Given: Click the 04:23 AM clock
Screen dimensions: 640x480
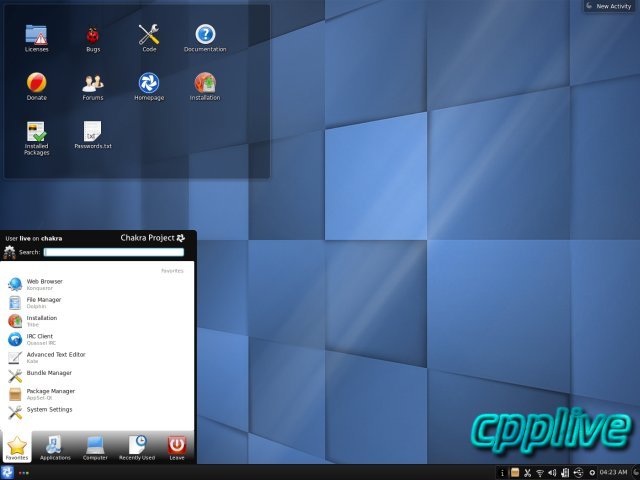Looking at the screenshot, I should (x=613, y=472).
